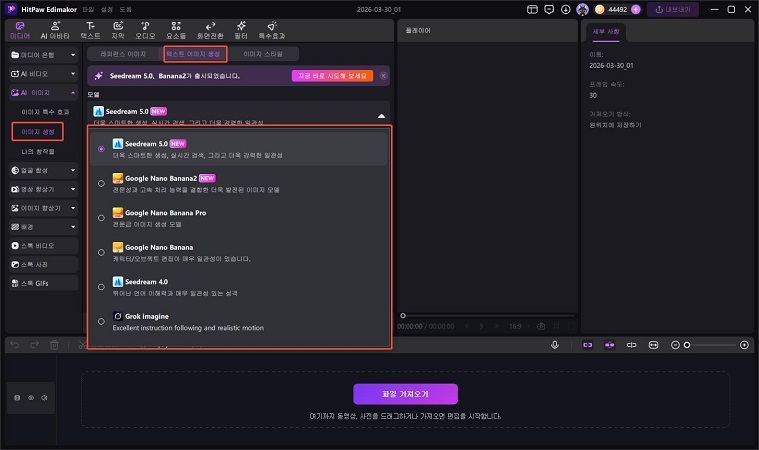This screenshot has width=759, height=450.
Task: Open the 이미지 생성 sidebar item
Action: click(x=38, y=132)
